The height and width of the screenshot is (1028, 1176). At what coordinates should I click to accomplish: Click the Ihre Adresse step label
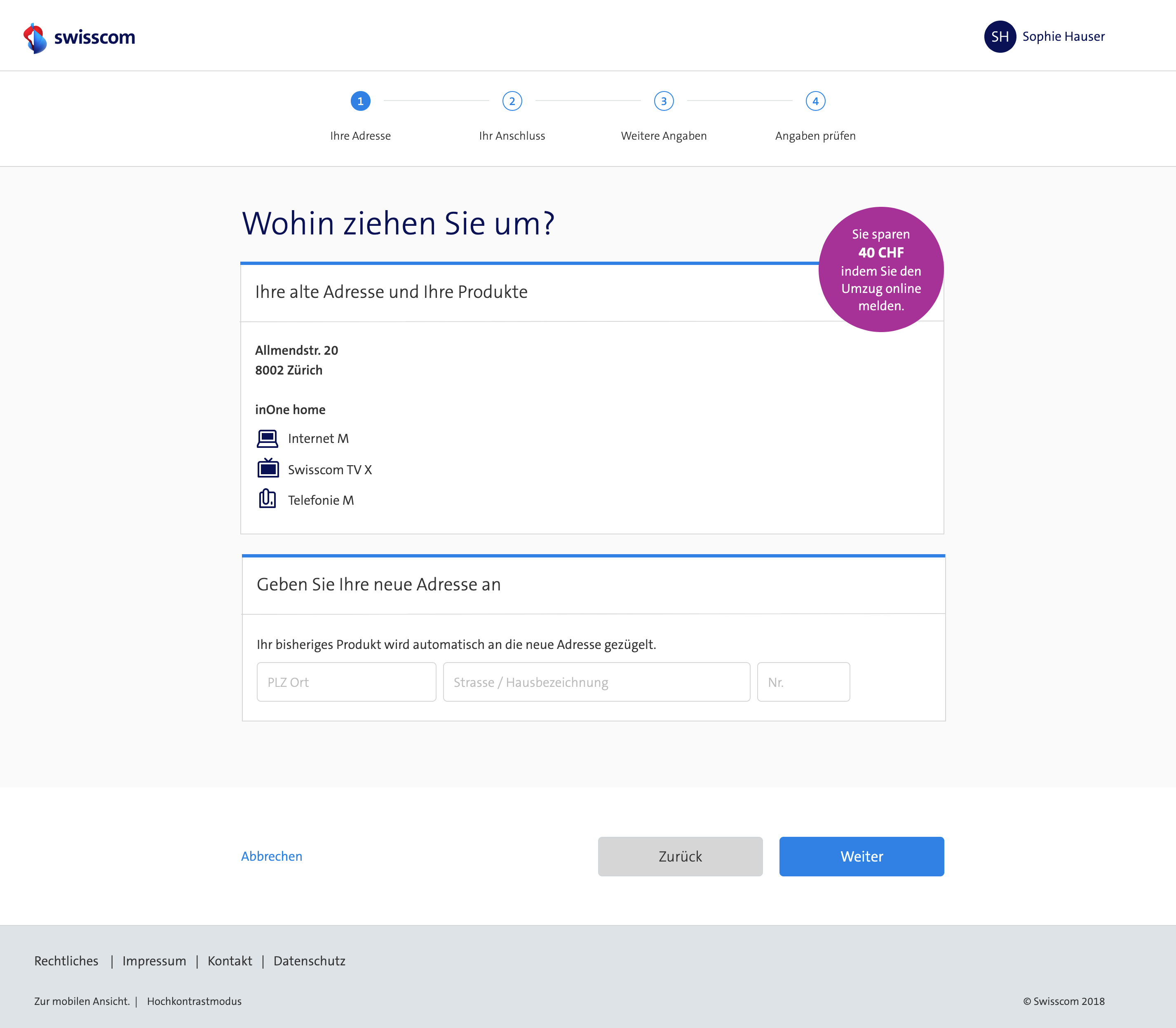click(x=360, y=136)
